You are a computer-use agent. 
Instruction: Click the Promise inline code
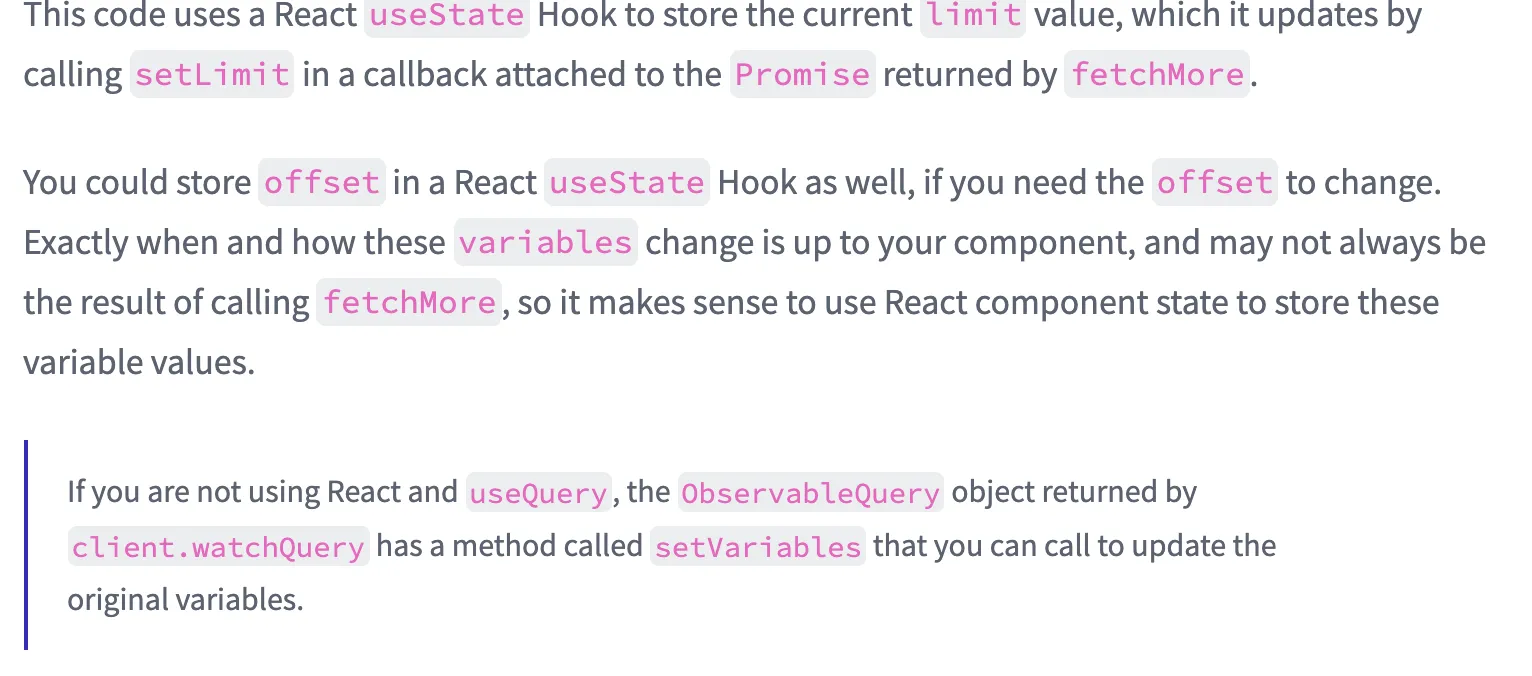tap(802, 75)
